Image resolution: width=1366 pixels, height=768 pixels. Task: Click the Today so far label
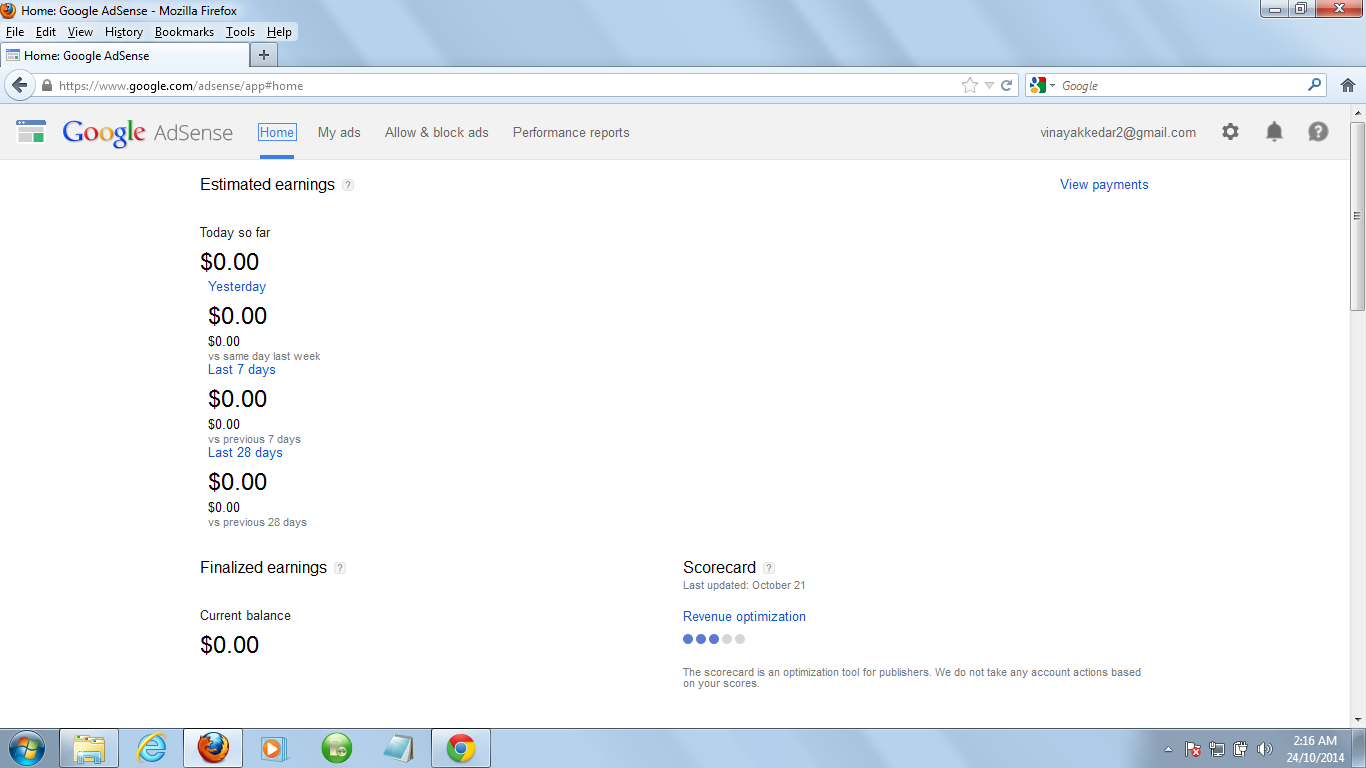tap(235, 233)
